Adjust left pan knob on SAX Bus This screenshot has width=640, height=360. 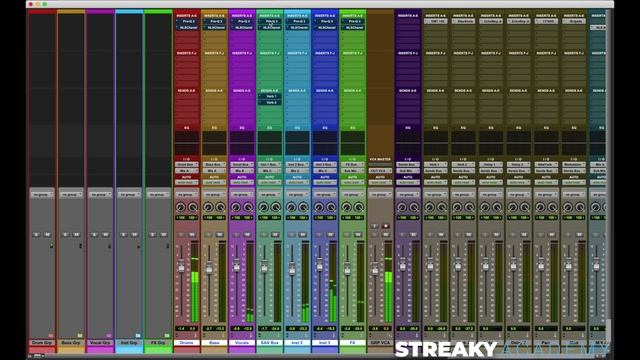click(264, 207)
